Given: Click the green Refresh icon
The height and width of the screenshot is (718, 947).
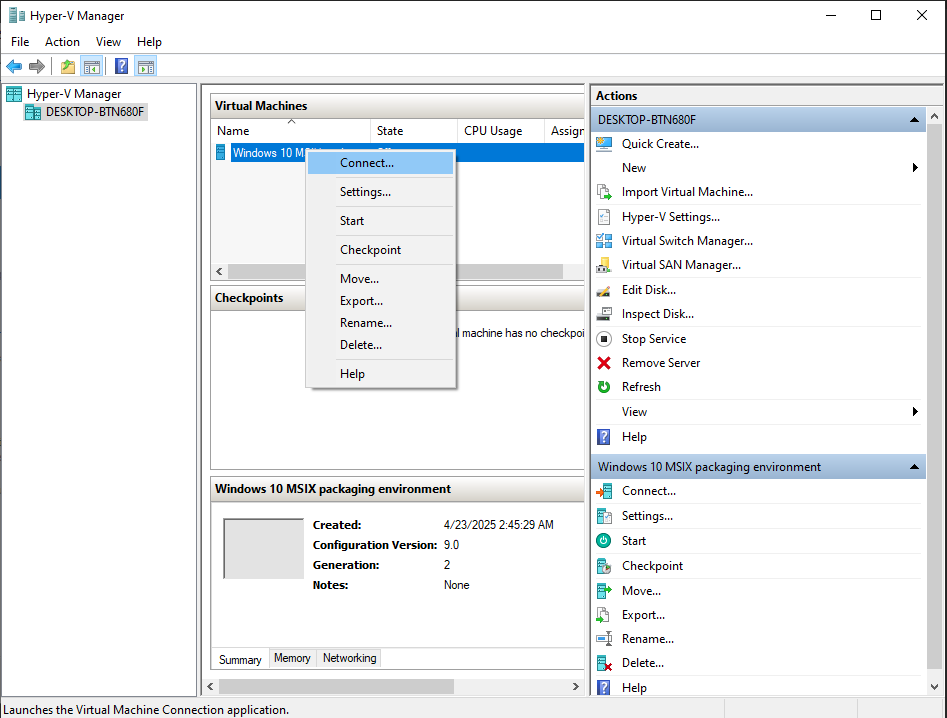Looking at the screenshot, I should click(x=604, y=387).
